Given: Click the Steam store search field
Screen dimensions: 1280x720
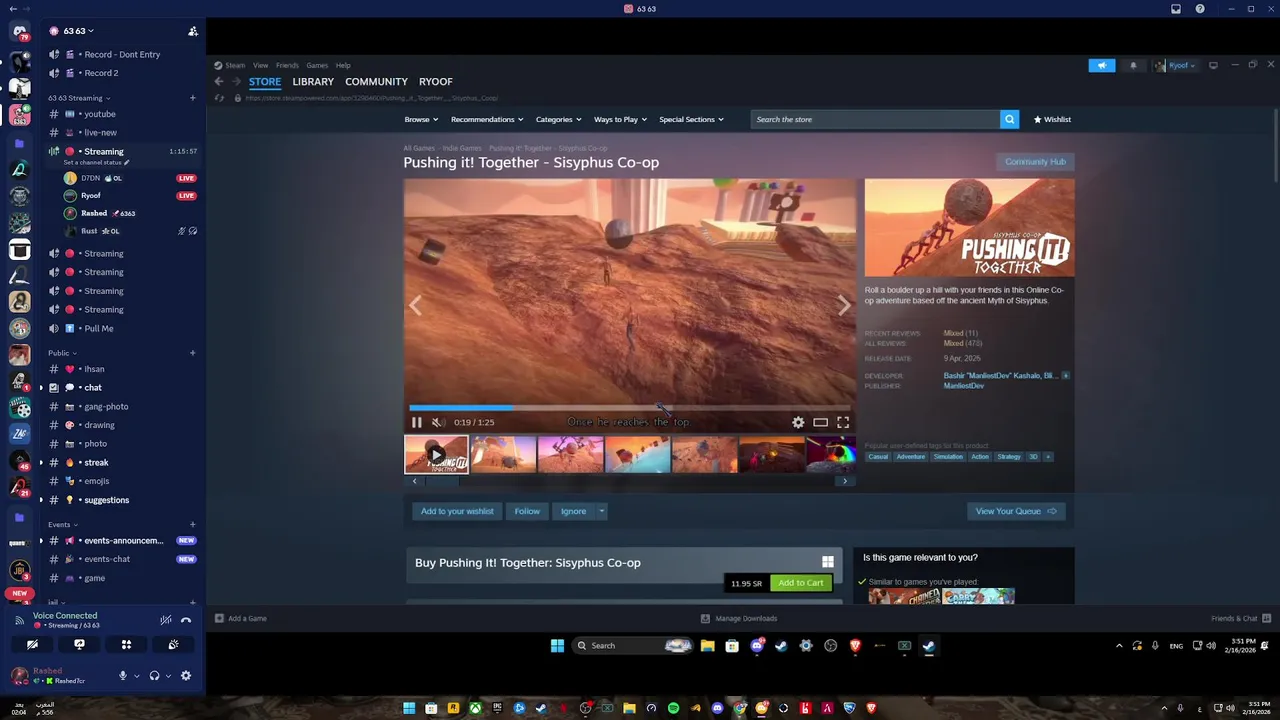Looking at the screenshot, I should click(x=876, y=119).
